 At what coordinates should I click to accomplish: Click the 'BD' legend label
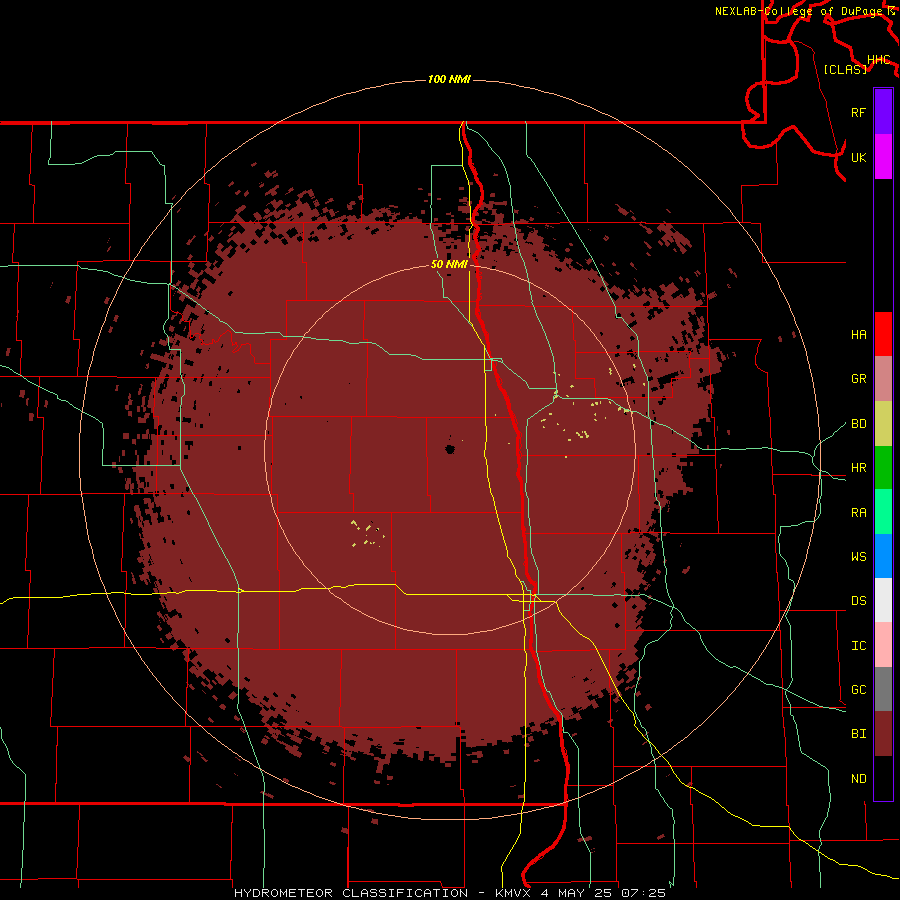tap(859, 424)
